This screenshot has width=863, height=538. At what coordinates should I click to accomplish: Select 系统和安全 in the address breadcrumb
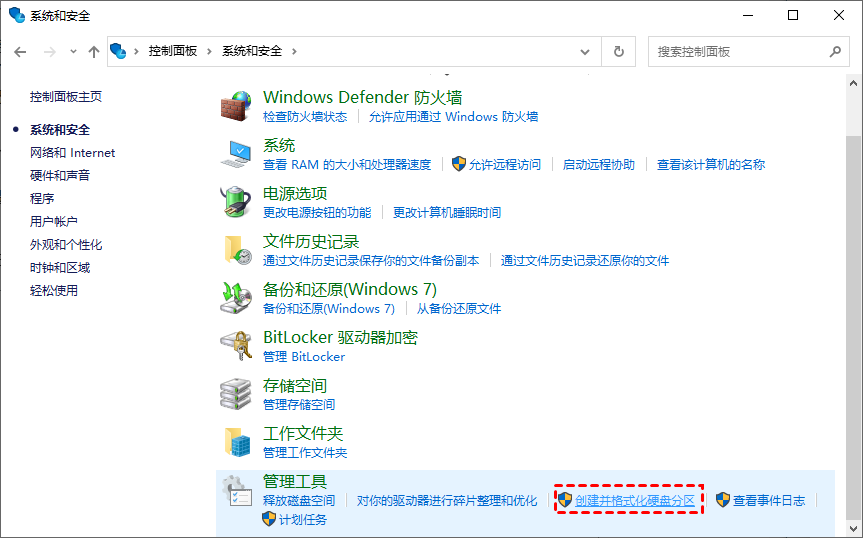click(252, 51)
